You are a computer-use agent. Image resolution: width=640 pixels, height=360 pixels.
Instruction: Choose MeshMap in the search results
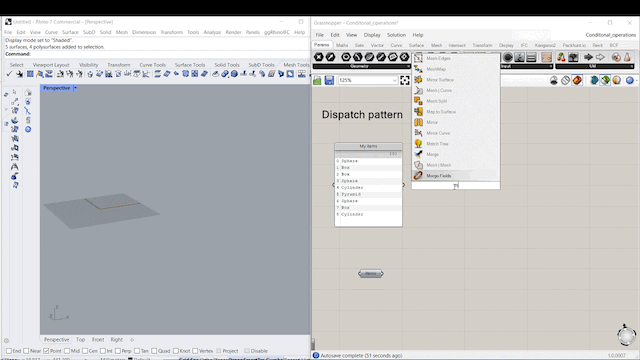tap(456, 69)
